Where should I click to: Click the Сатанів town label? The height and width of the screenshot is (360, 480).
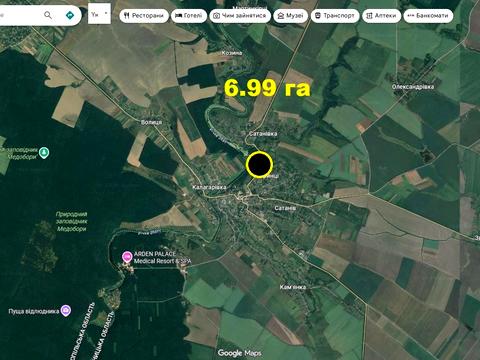tap(285, 208)
